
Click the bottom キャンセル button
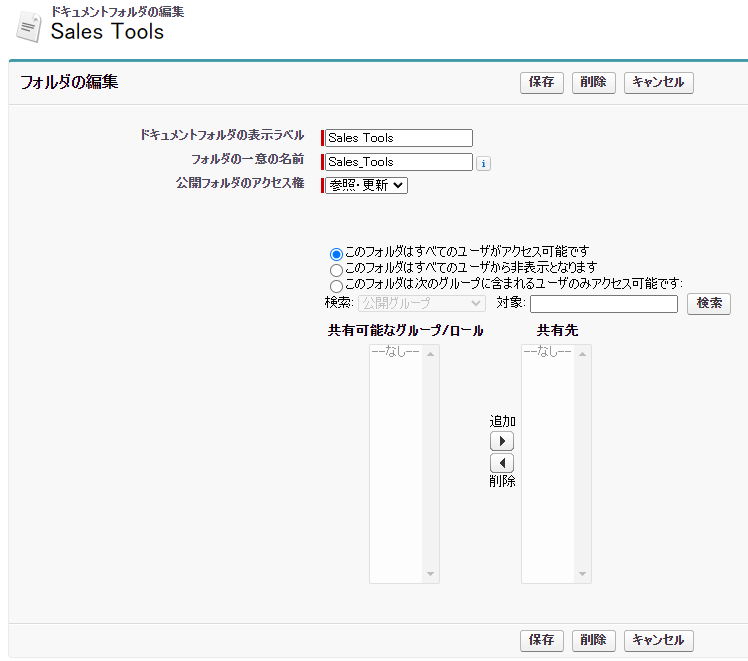coord(658,640)
